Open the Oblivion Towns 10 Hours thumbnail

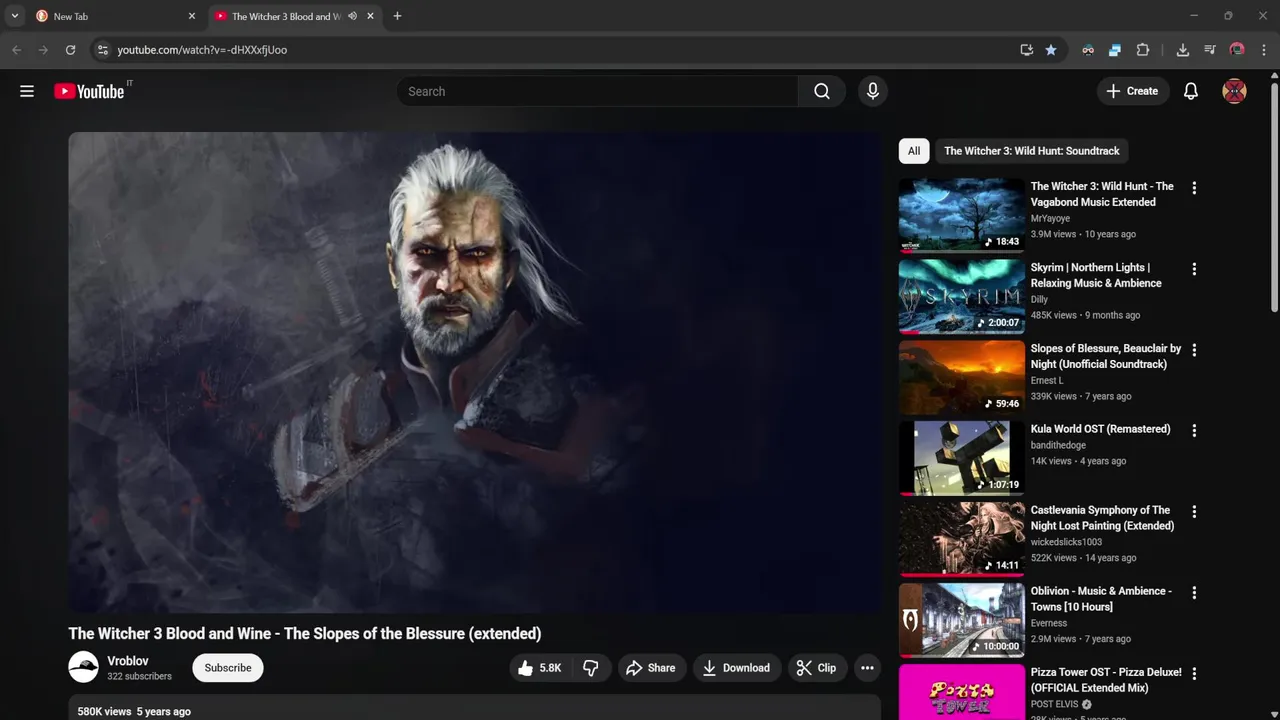click(962, 619)
